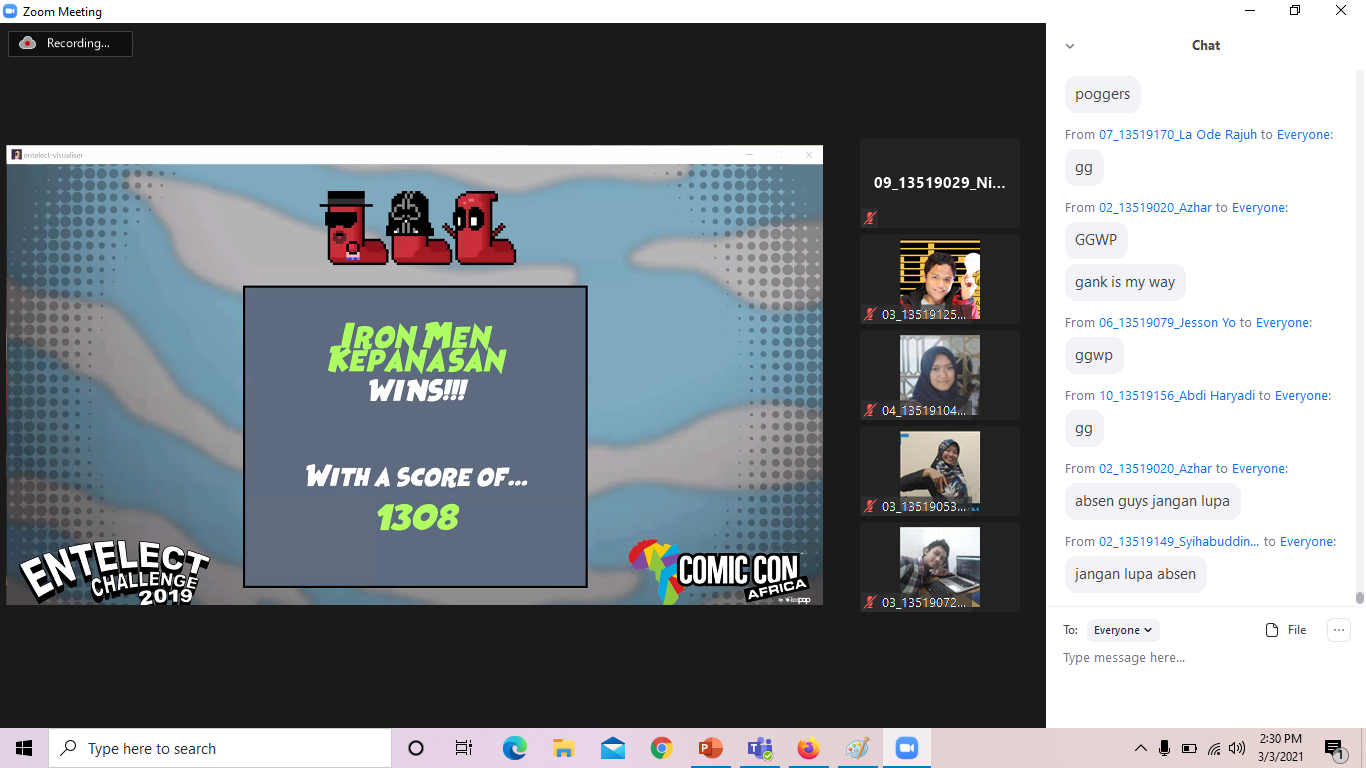Open the Action Center notifications icon

(x=1334, y=748)
